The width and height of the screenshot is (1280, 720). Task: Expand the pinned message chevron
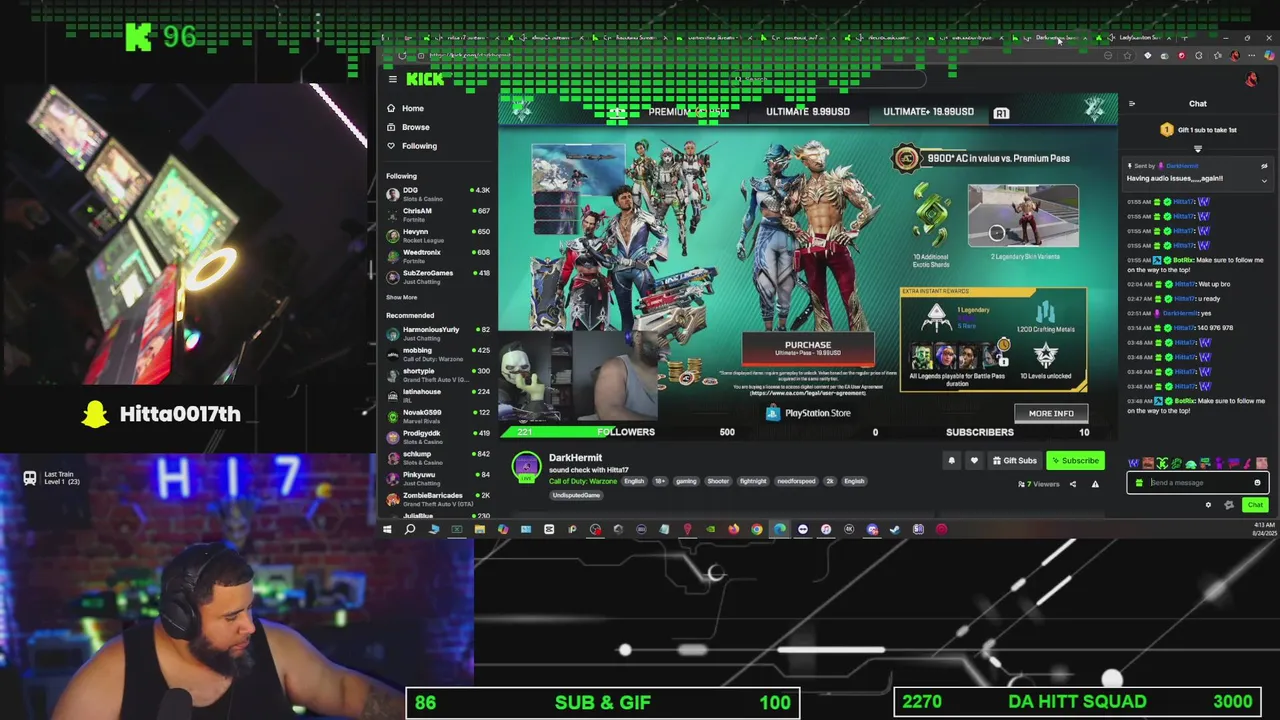[x=1264, y=181]
